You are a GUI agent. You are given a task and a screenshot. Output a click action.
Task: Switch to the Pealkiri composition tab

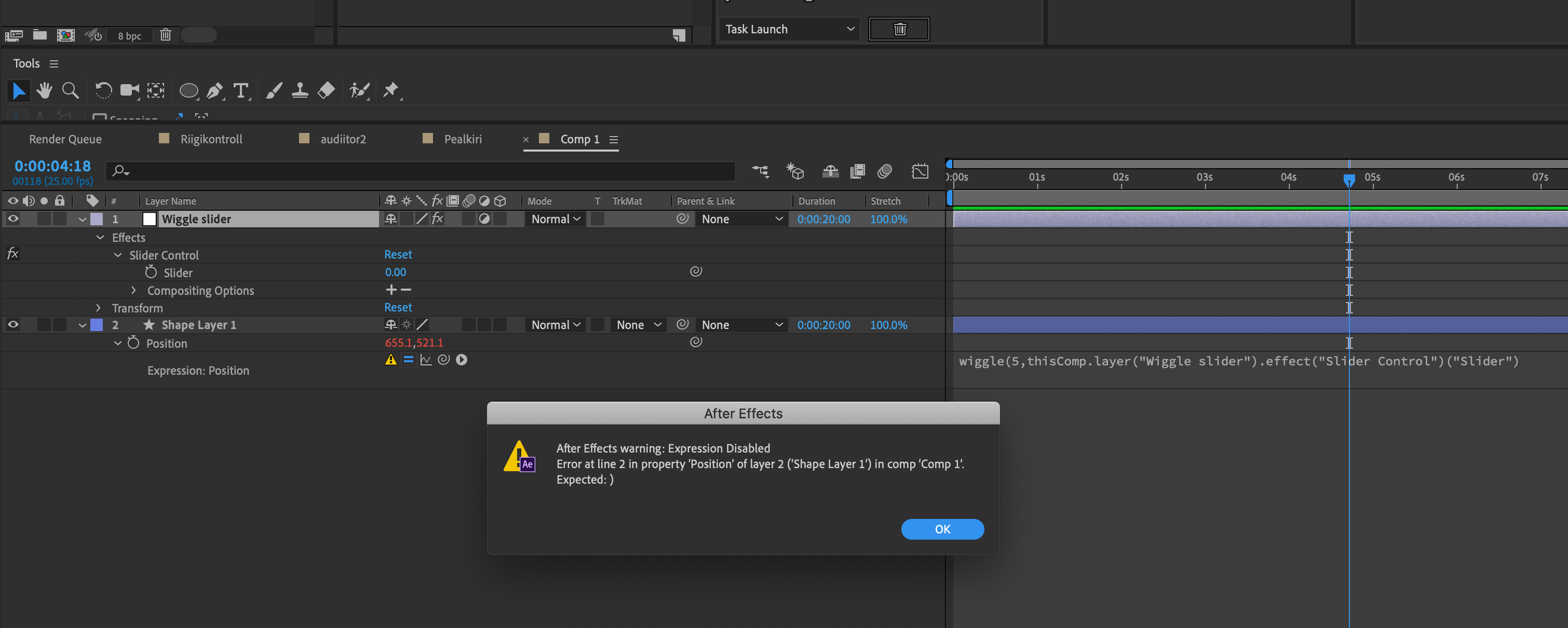click(463, 139)
